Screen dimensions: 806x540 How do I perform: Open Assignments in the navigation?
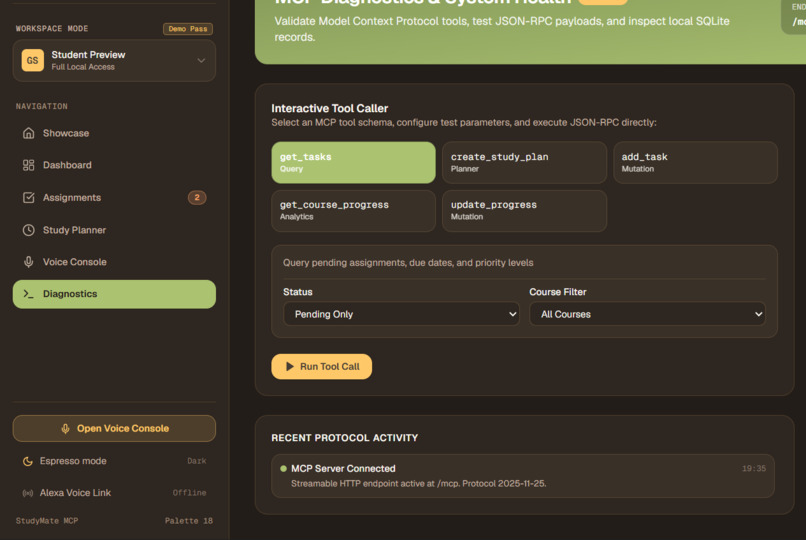pos(114,197)
